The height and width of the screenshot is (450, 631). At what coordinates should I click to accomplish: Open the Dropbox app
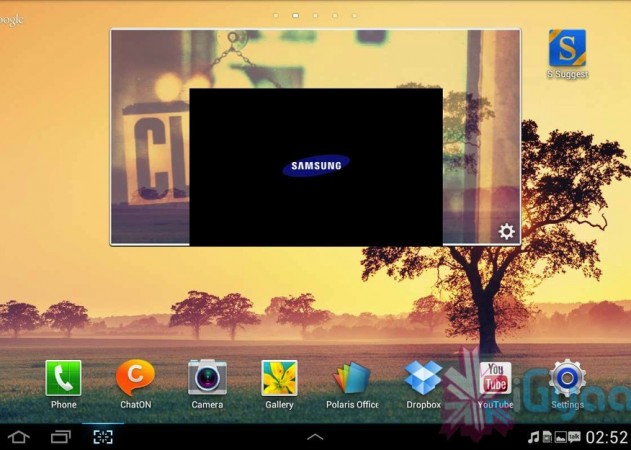[423, 378]
